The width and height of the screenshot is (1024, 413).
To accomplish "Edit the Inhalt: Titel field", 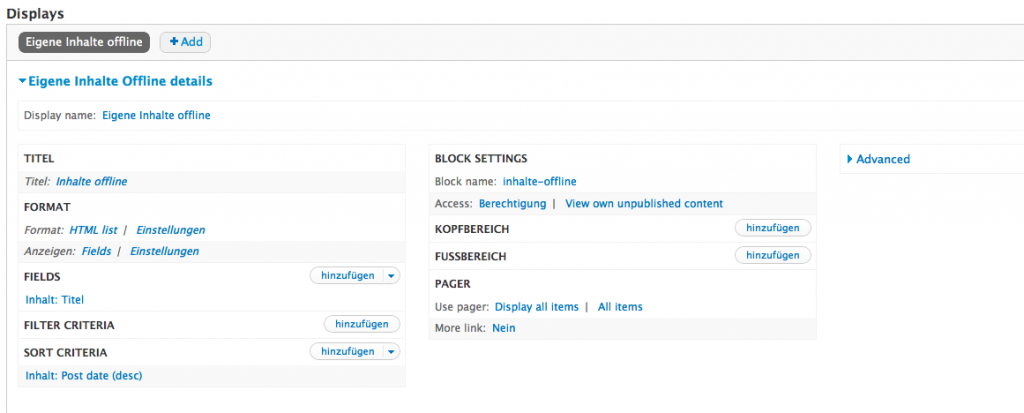I will pyautogui.click(x=55, y=299).
